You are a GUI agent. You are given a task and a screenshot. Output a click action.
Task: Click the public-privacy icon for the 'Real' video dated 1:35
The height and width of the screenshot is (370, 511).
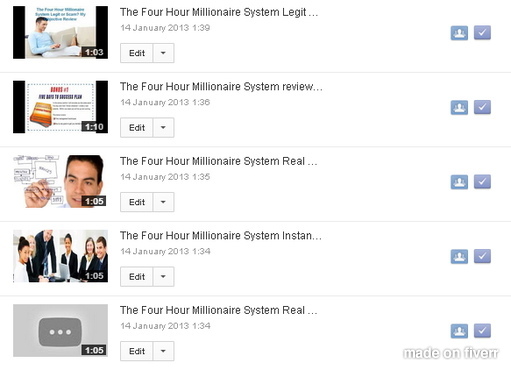[459, 182]
